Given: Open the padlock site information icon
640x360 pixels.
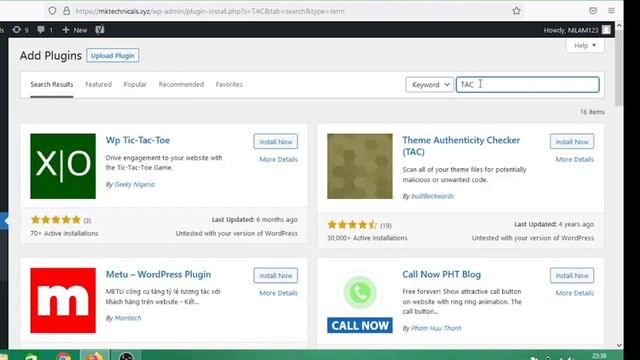Looking at the screenshot, I should tap(66, 11).
